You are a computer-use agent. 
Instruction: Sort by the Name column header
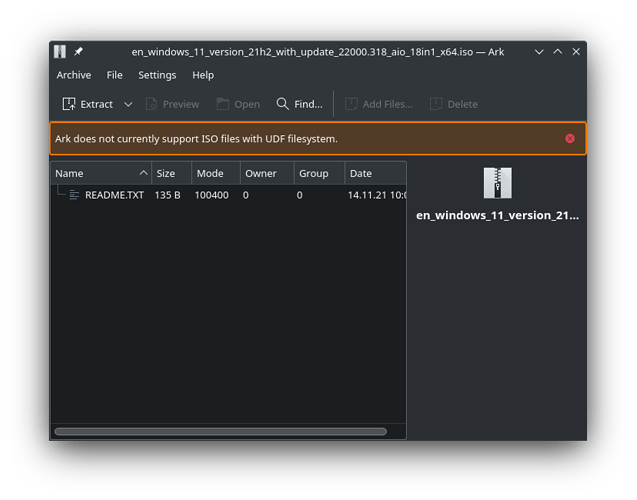(101, 173)
